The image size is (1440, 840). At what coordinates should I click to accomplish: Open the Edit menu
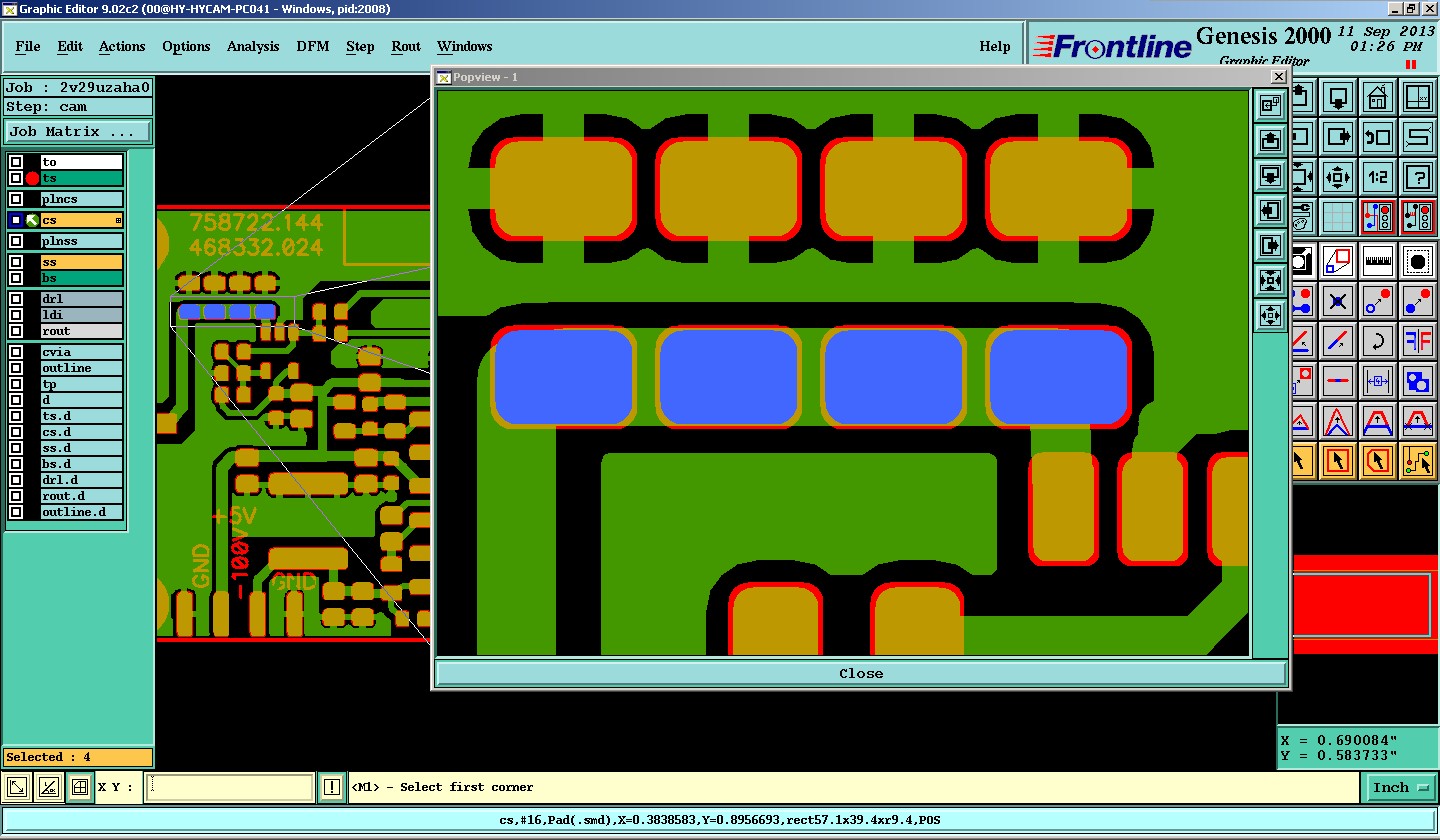pyautogui.click(x=70, y=46)
